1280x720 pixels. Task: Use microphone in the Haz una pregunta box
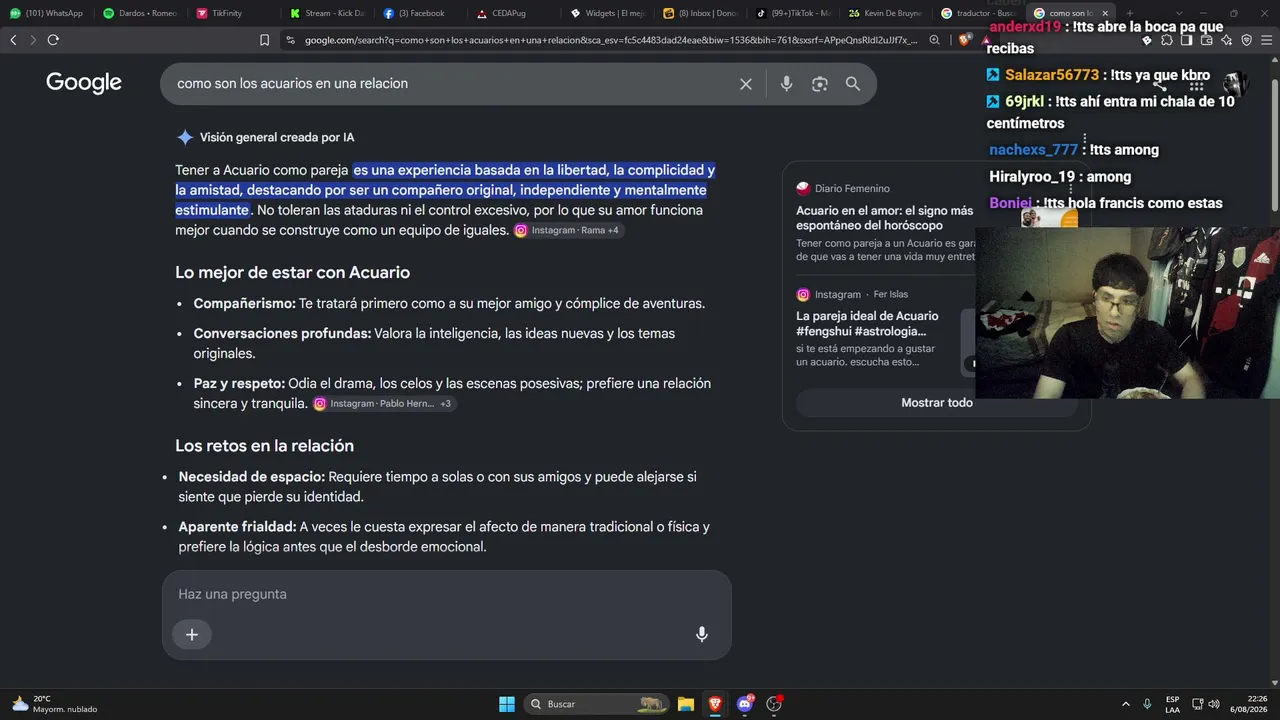pyautogui.click(x=702, y=634)
